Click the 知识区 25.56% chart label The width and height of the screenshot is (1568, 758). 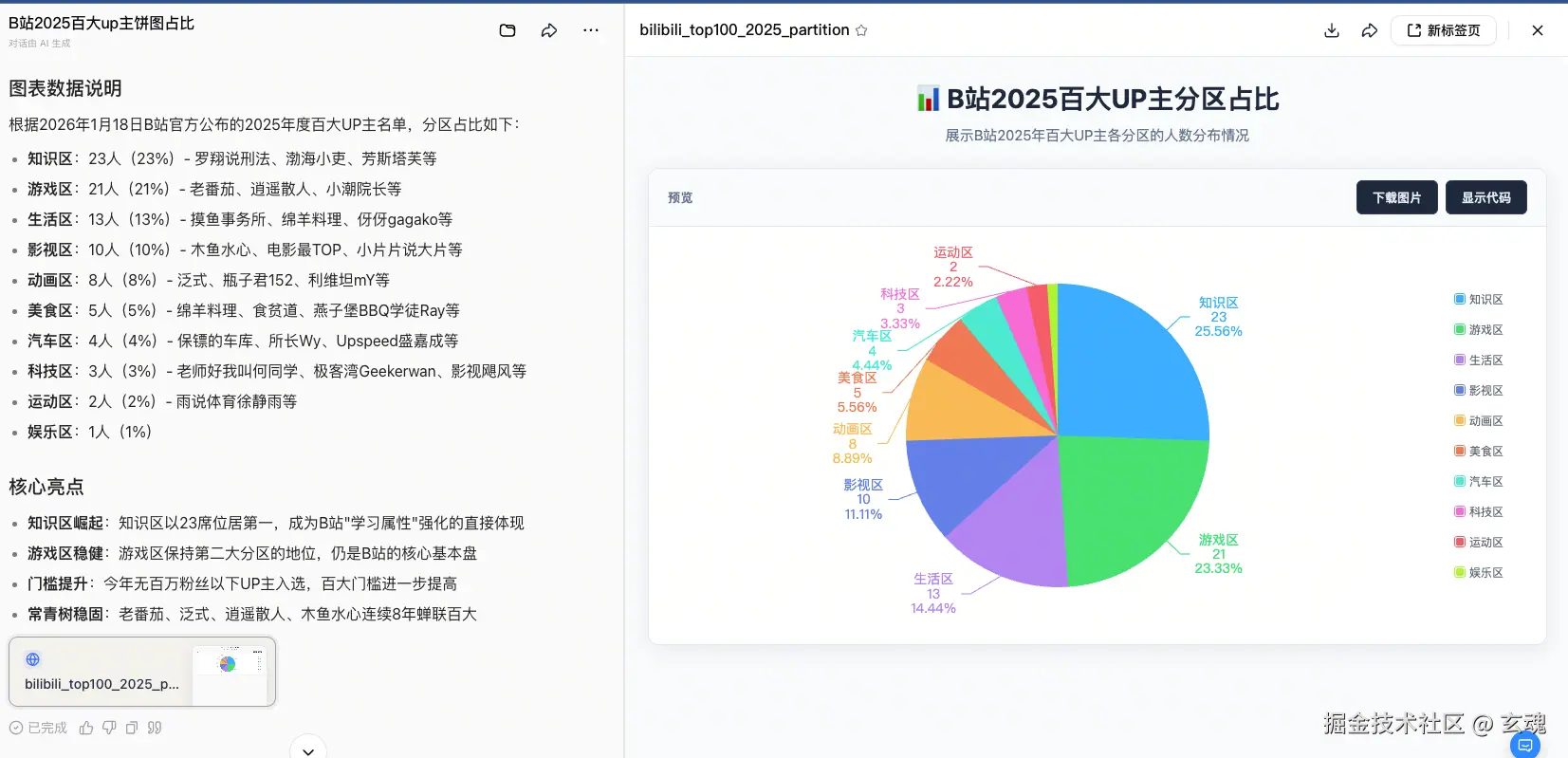pos(1218,317)
